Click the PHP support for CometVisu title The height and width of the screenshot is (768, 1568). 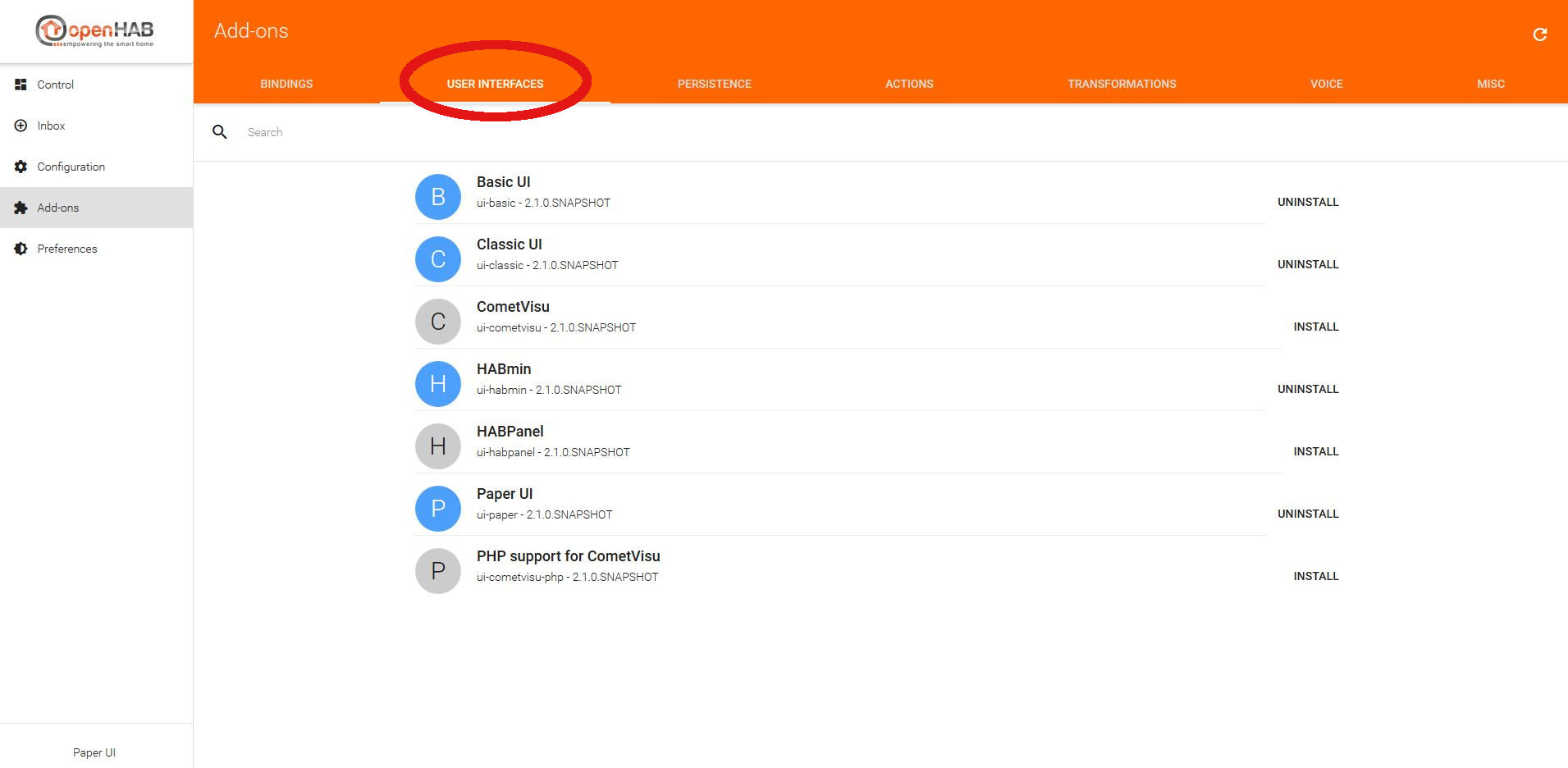pyautogui.click(x=569, y=556)
